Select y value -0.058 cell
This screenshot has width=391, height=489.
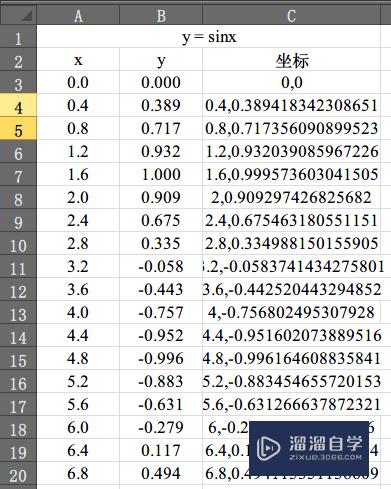(x=161, y=266)
